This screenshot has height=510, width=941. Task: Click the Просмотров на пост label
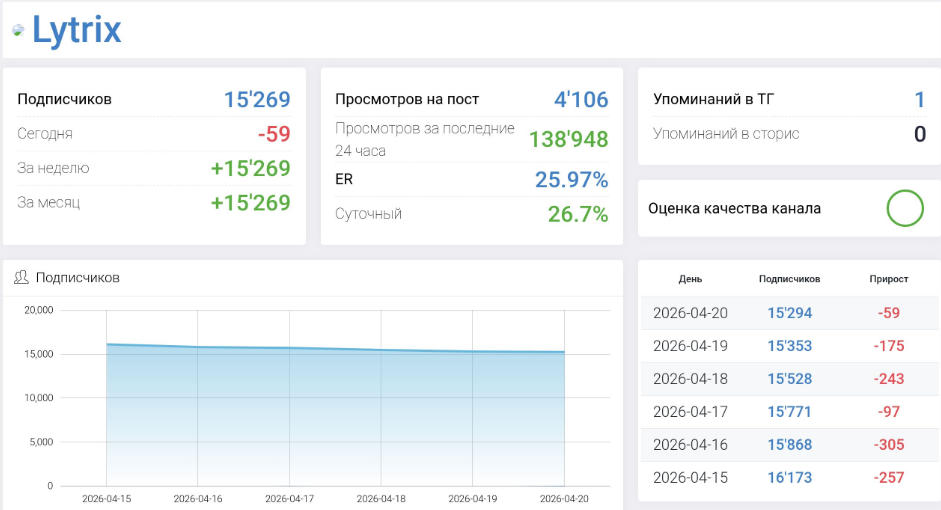click(407, 99)
